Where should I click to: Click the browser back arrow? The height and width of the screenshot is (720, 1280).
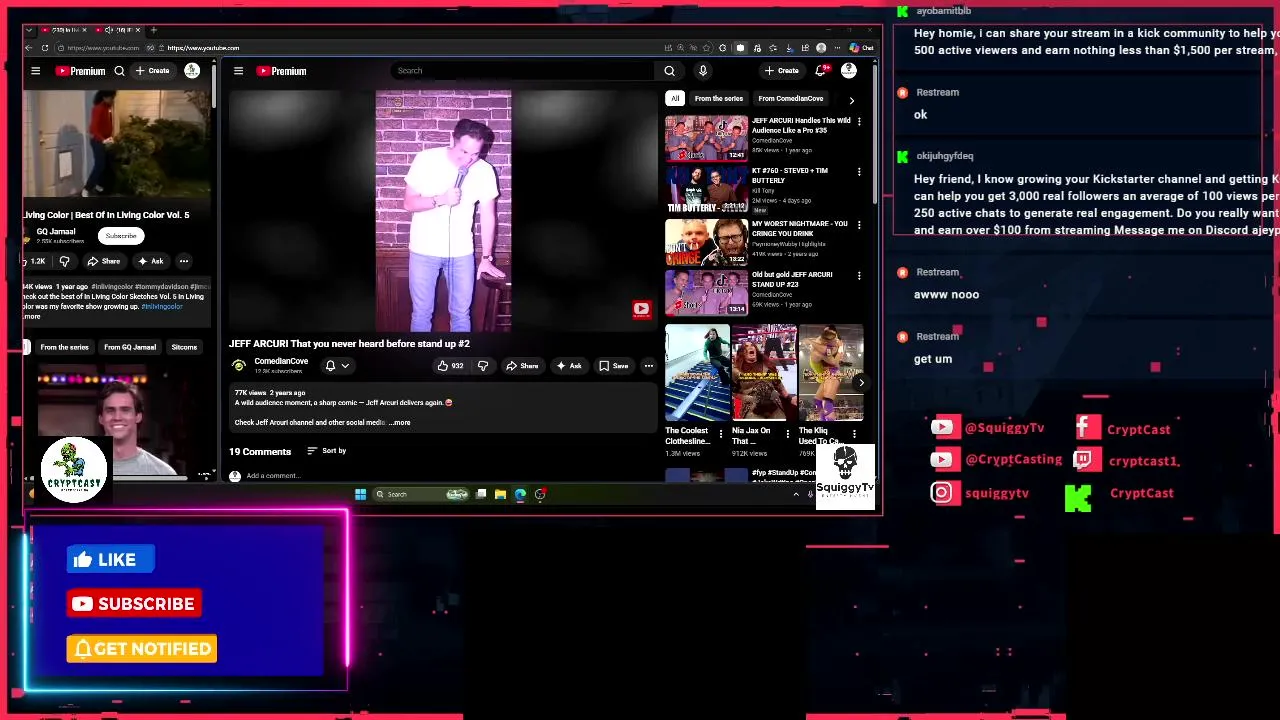click(29, 48)
